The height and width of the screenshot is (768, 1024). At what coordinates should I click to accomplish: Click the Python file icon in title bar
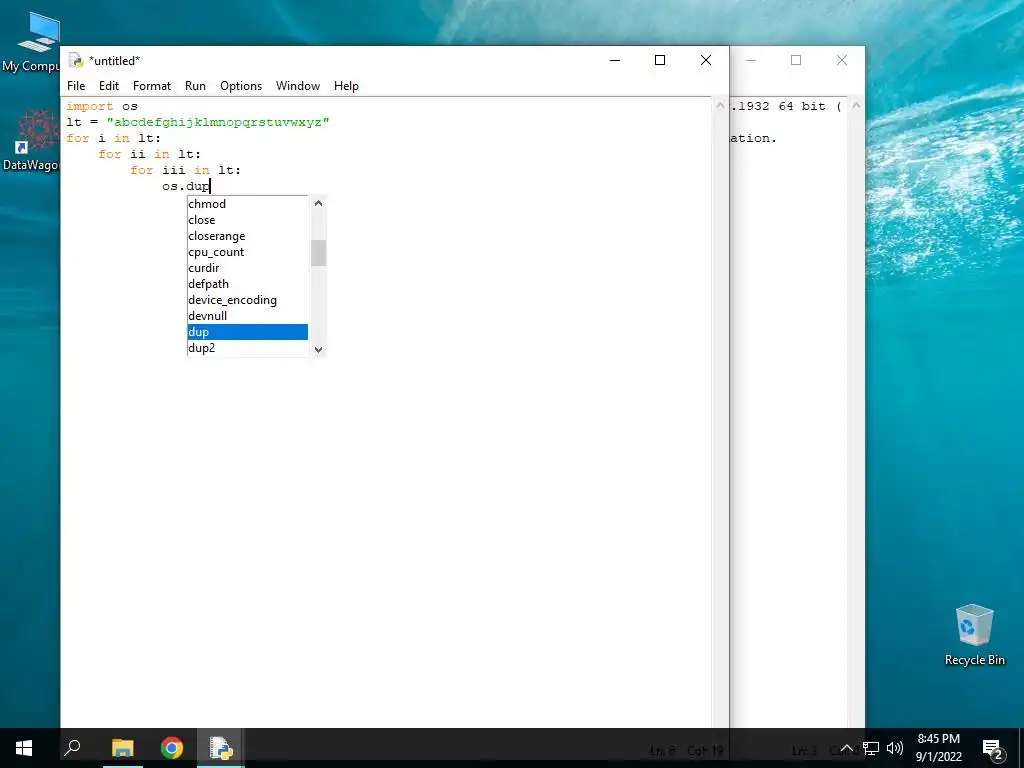[76, 60]
